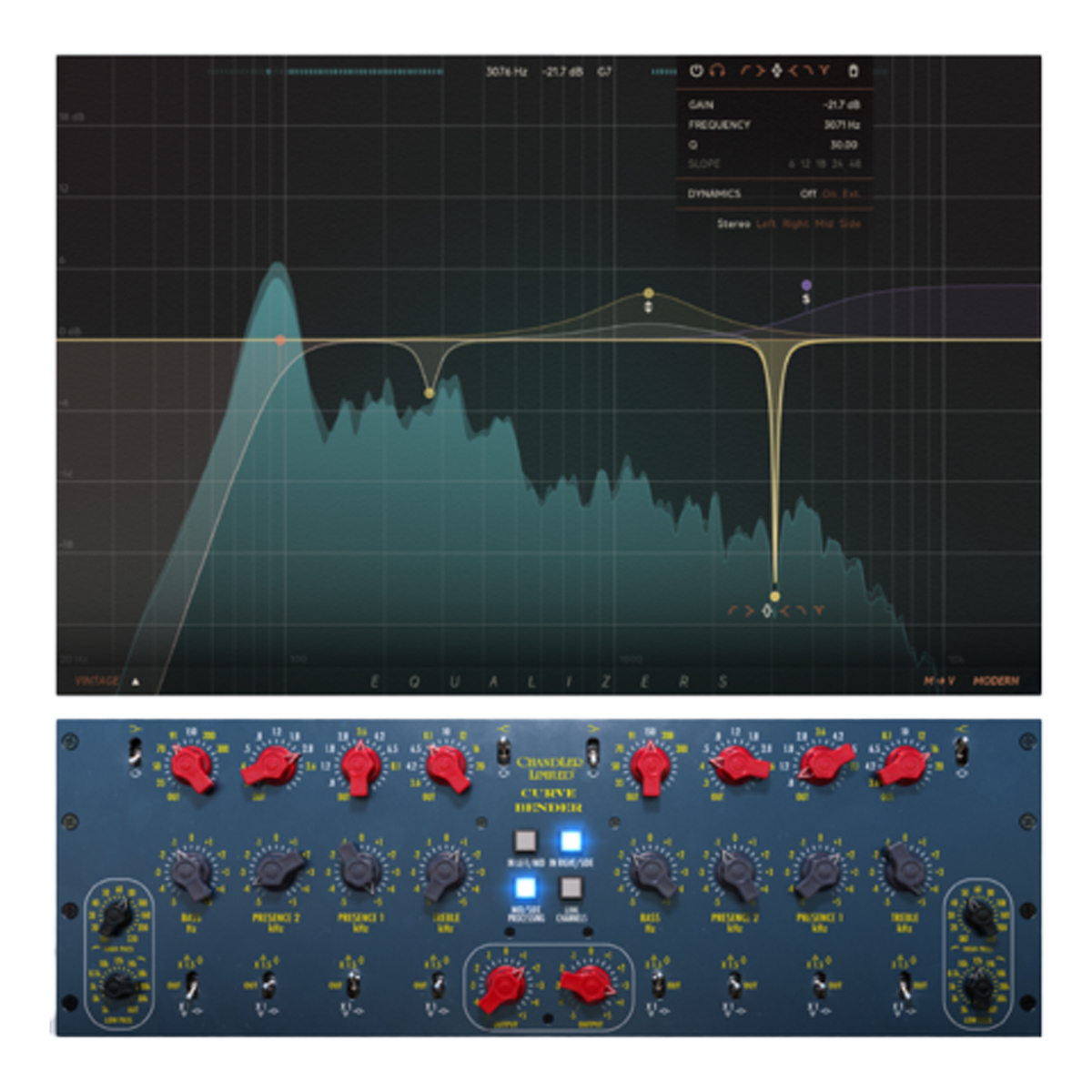Click the bell shape icon under the notch node

point(766,611)
